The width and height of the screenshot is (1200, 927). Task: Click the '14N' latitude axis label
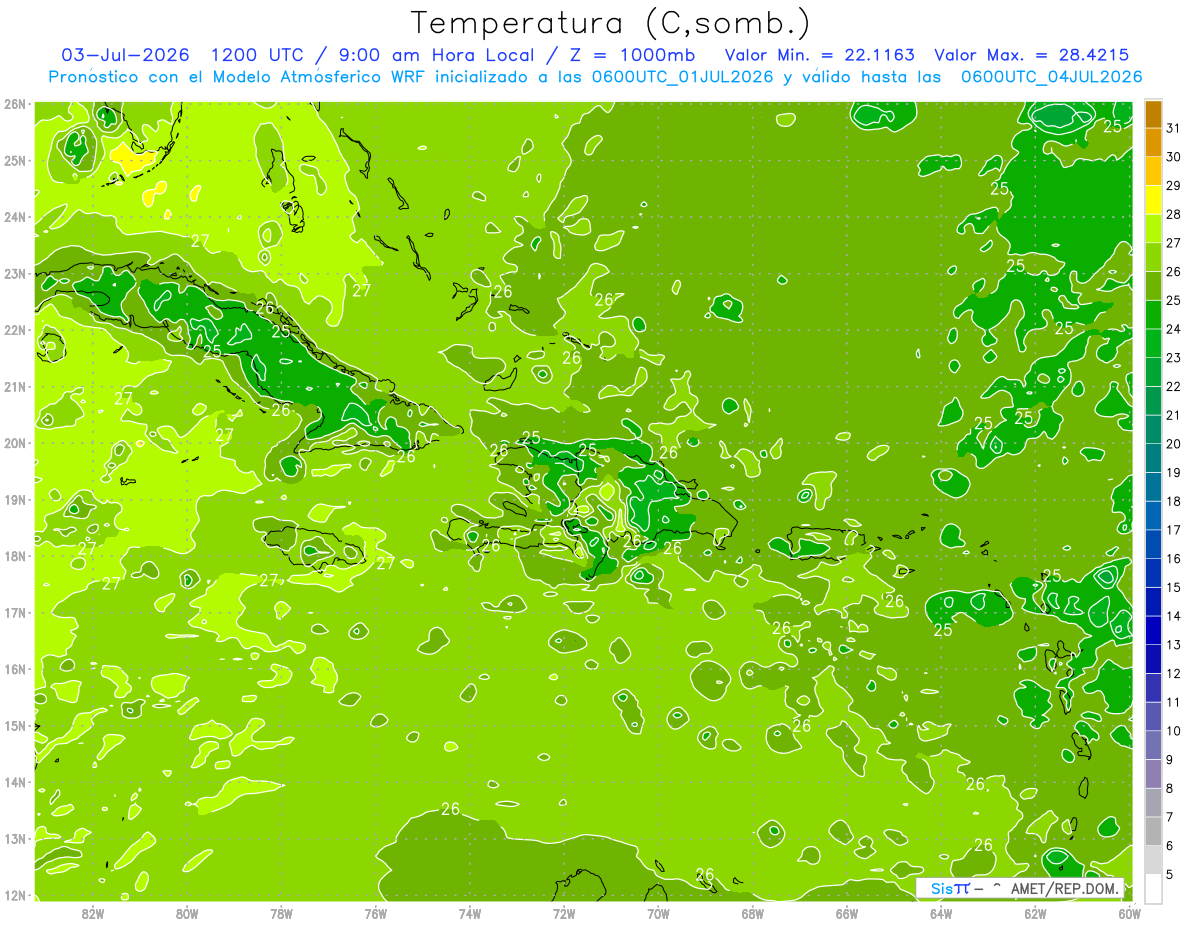[15, 782]
